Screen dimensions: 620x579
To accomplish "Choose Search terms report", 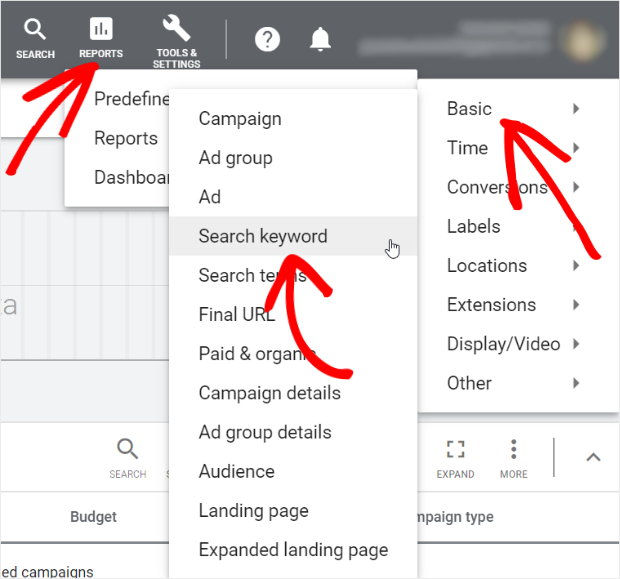I will point(253,275).
